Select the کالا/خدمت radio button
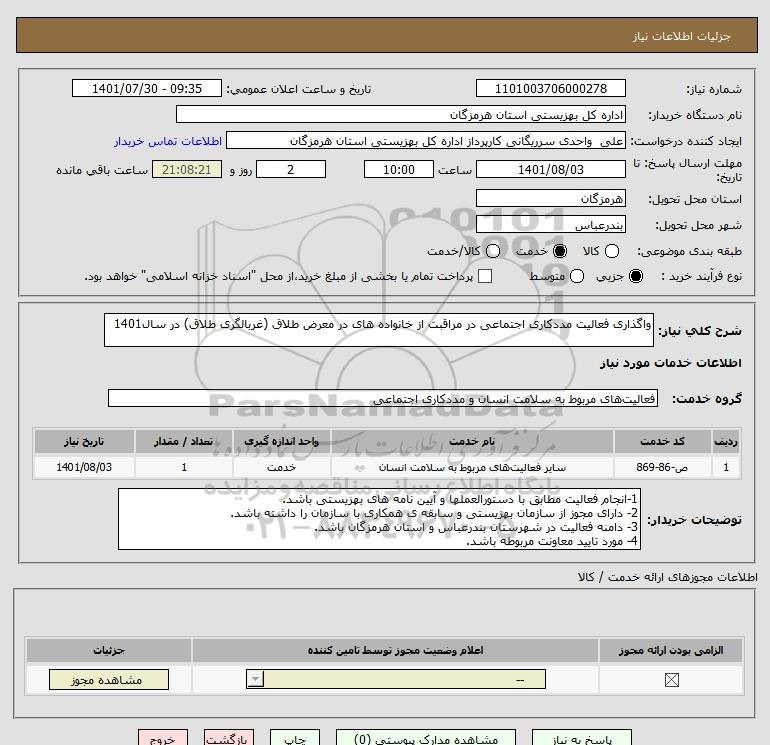The width and height of the screenshot is (770, 745). [x=493, y=251]
